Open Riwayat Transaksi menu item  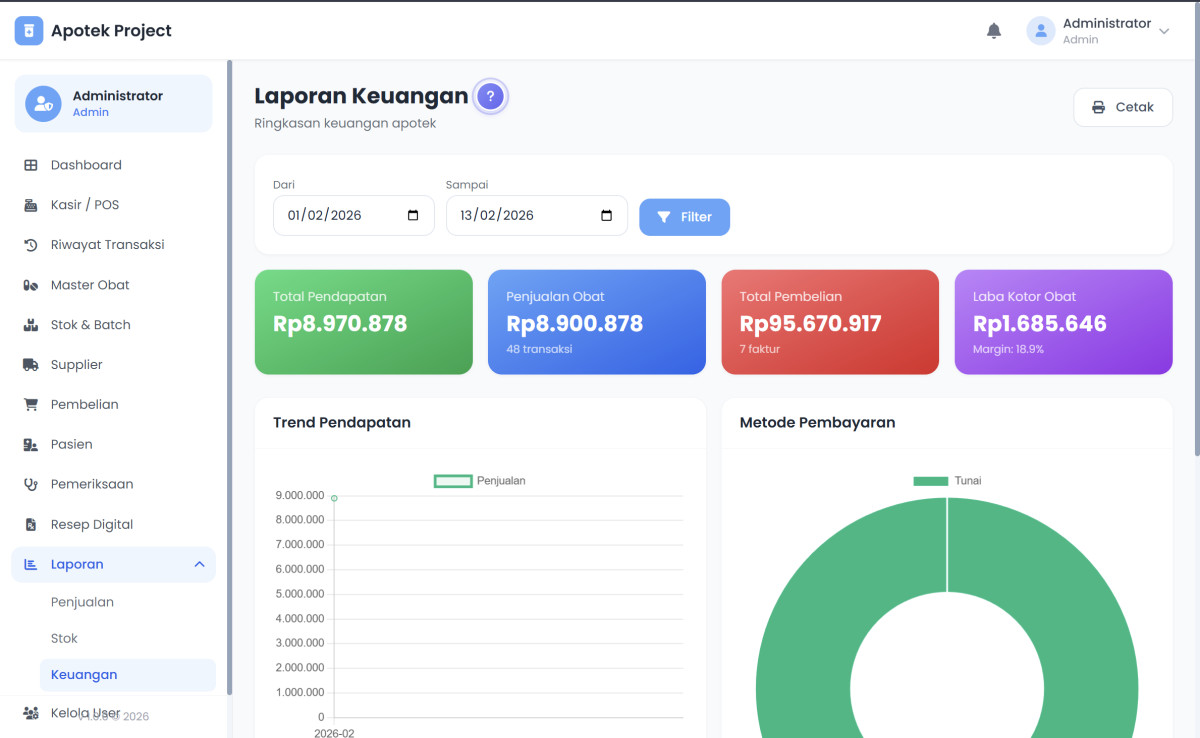coord(113,245)
